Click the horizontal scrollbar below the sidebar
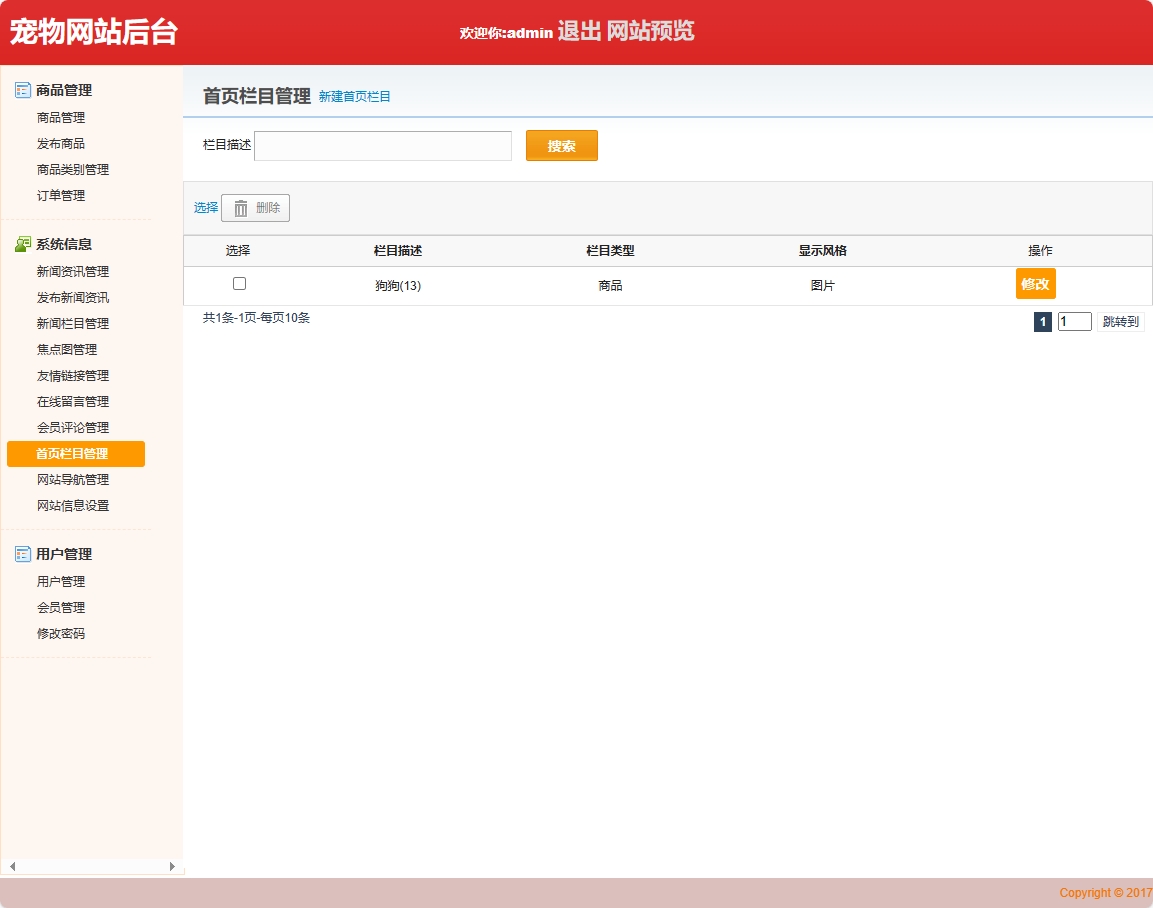This screenshot has width=1153, height=908. [93, 866]
